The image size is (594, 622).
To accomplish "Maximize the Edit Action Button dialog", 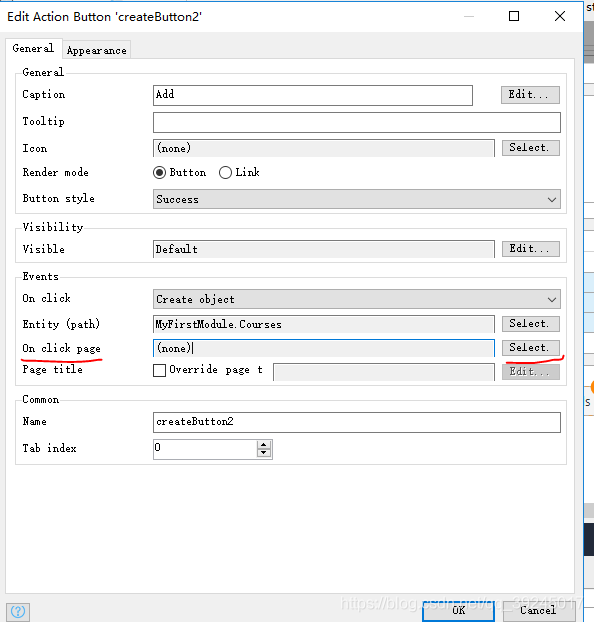I will [514, 16].
